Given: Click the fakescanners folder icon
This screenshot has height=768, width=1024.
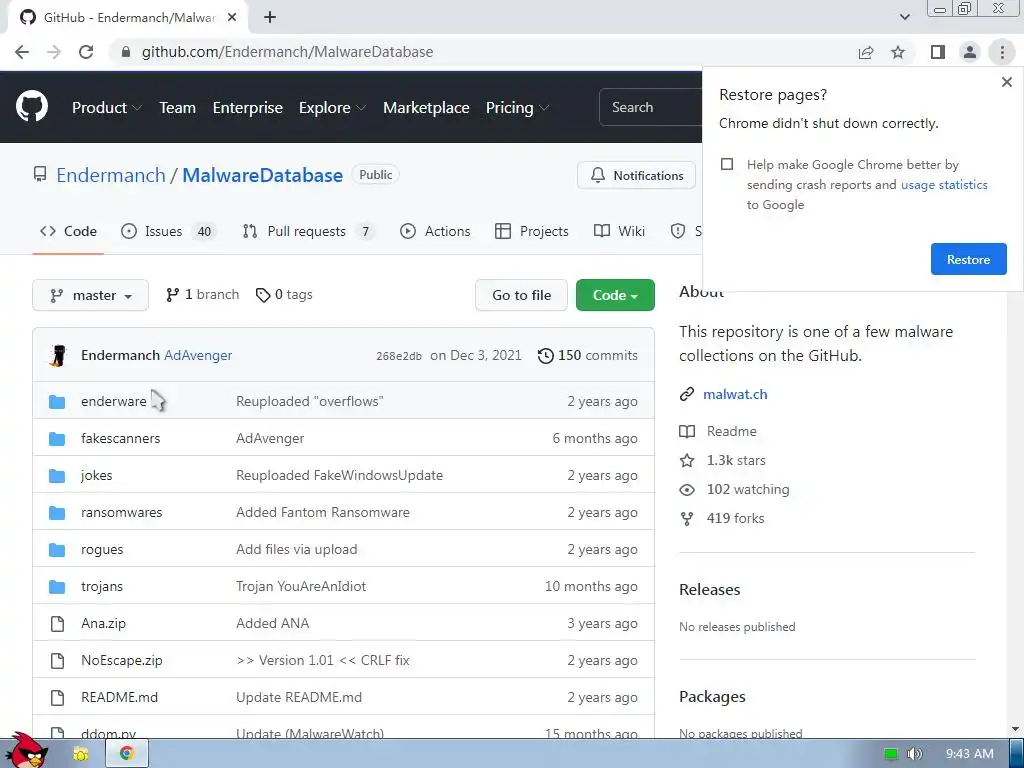Looking at the screenshot, I should point(57,439).
